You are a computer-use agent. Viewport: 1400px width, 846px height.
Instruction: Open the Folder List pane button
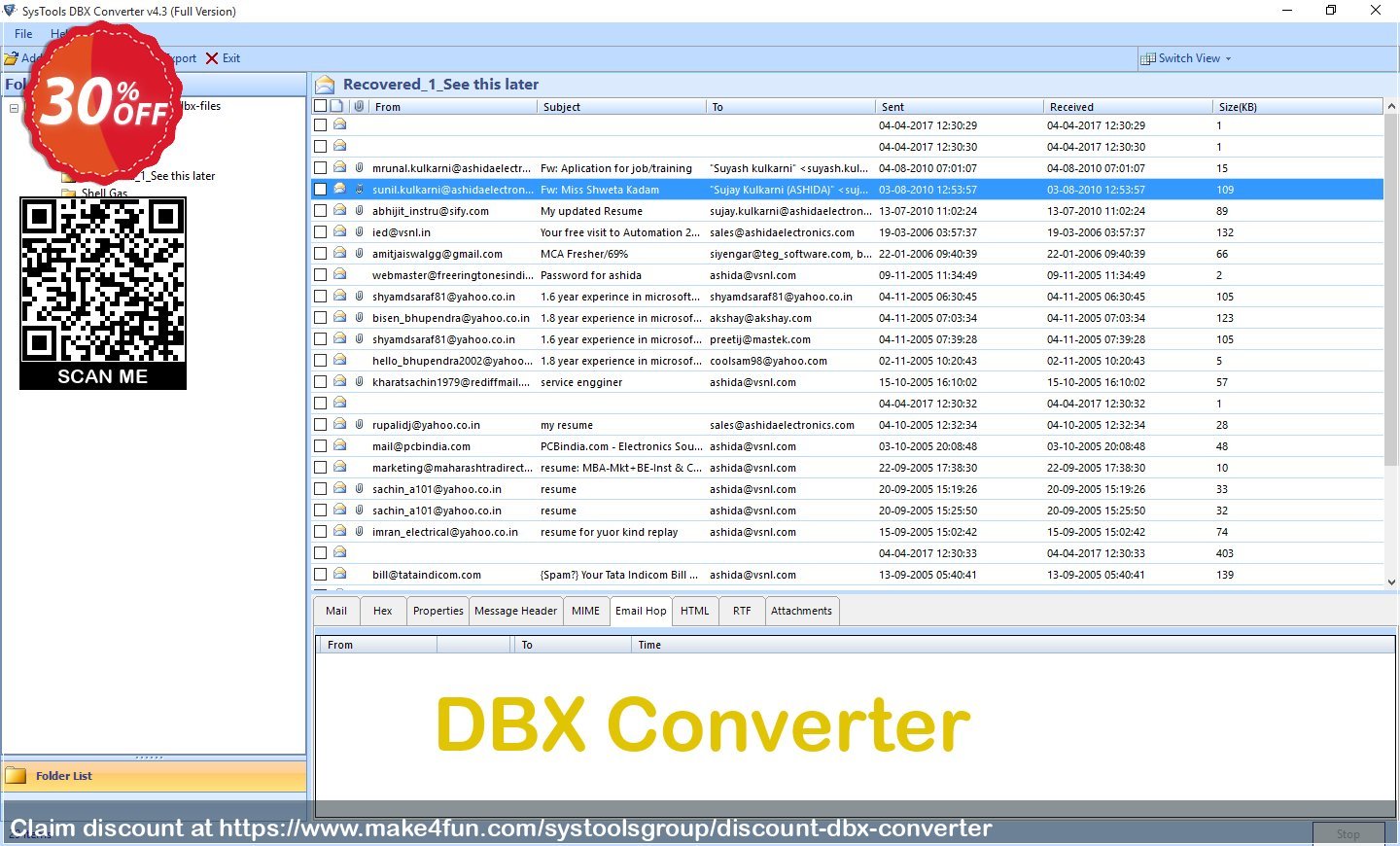[154, 776]
